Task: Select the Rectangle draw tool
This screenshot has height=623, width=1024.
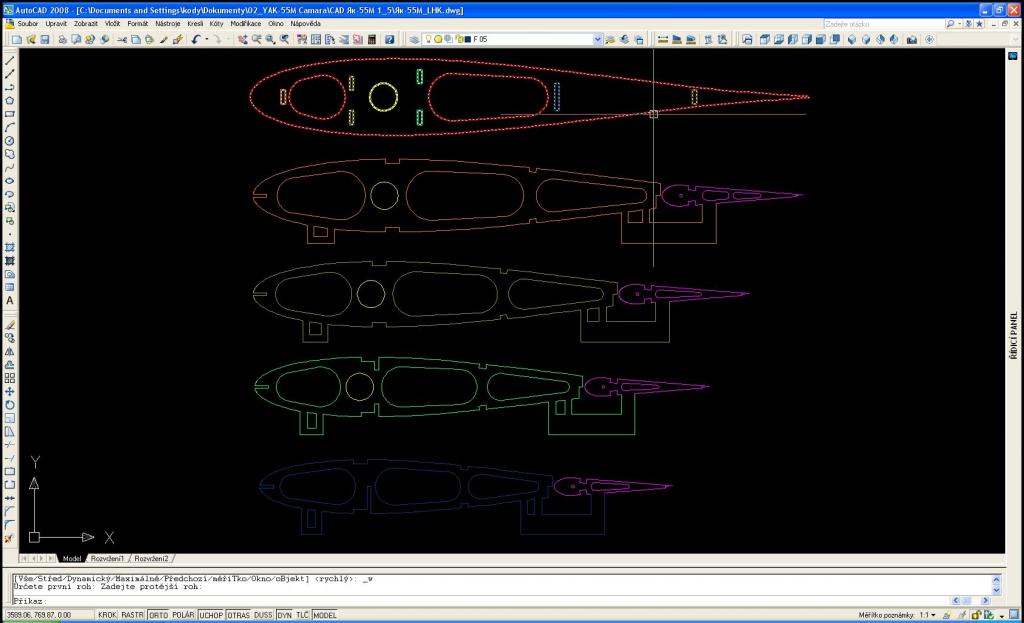Action: coord(9,114)
